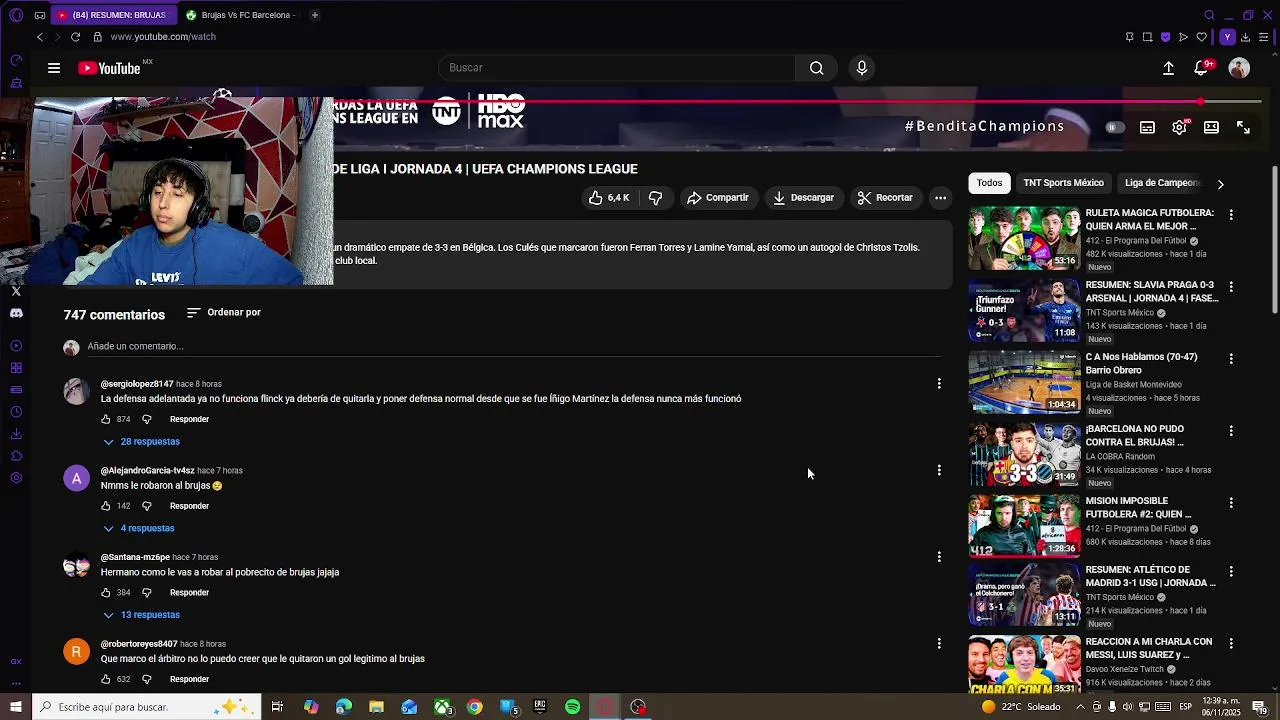Go to the YouTube home logo
This screenshot has height=720, width=1280.
(x=110, y=68)
